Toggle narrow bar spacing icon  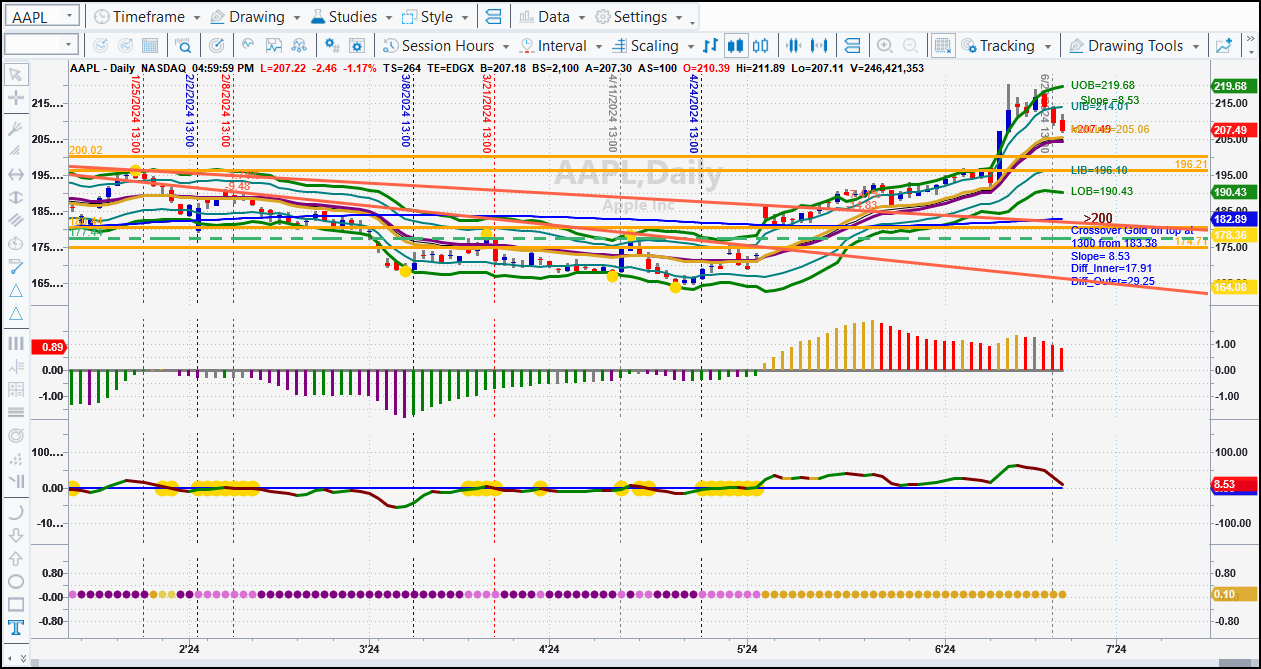(795, 45)
